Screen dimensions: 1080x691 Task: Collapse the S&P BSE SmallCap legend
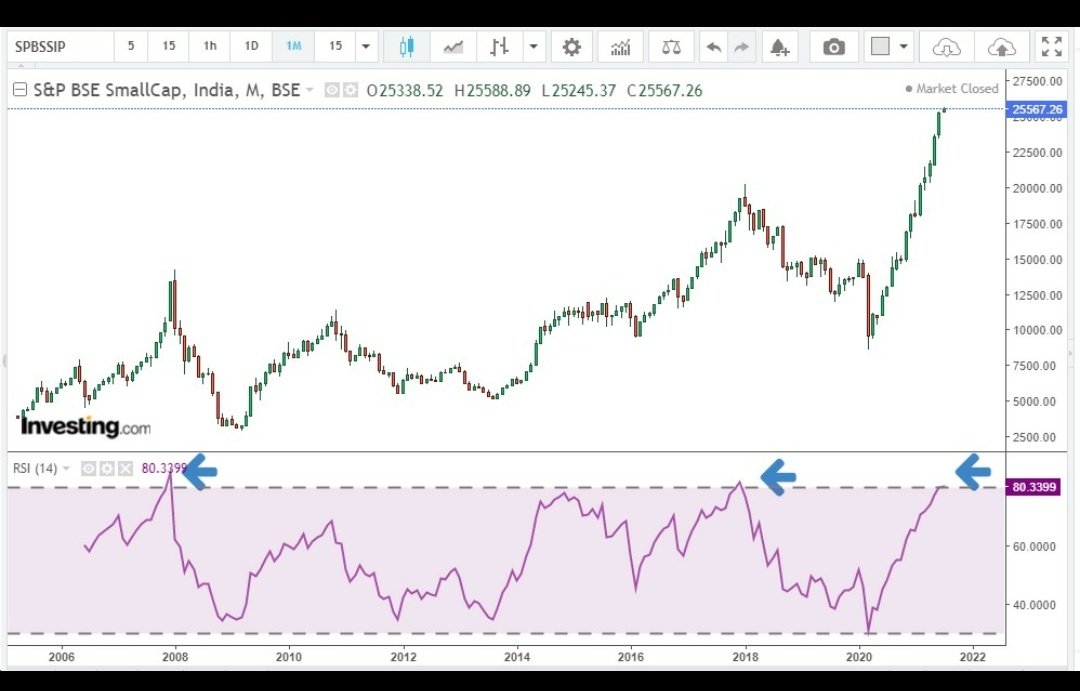[x=20, y=90]
